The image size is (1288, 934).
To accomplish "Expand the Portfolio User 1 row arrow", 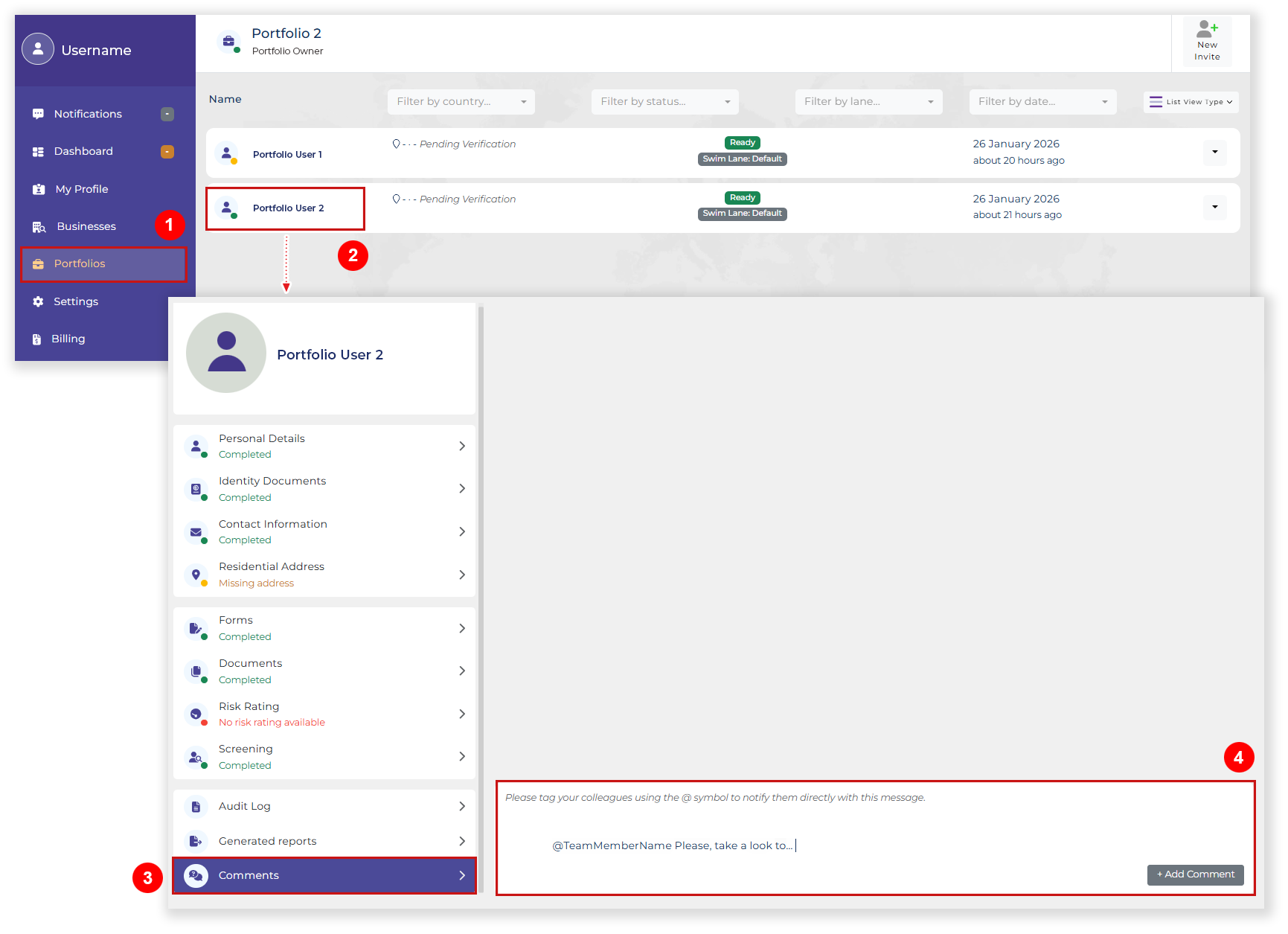I will coord(1215,152).
